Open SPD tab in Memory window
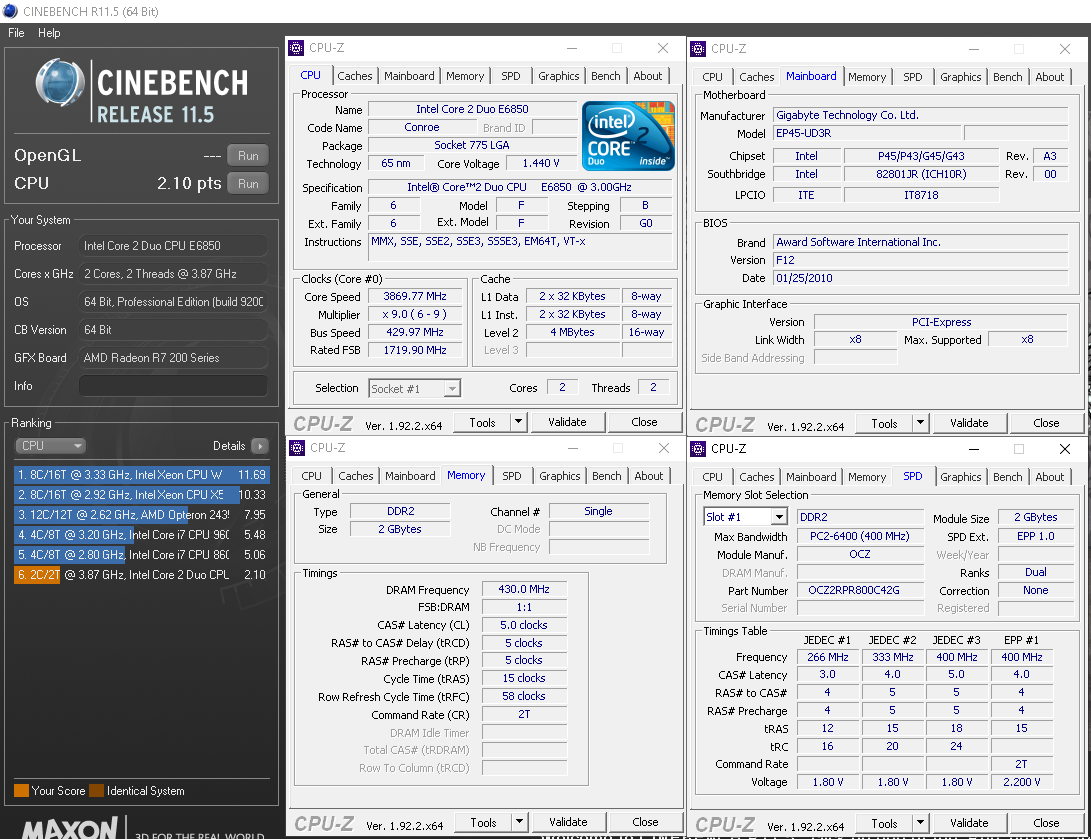This screenshot has height=839, width=1091. 511,476
